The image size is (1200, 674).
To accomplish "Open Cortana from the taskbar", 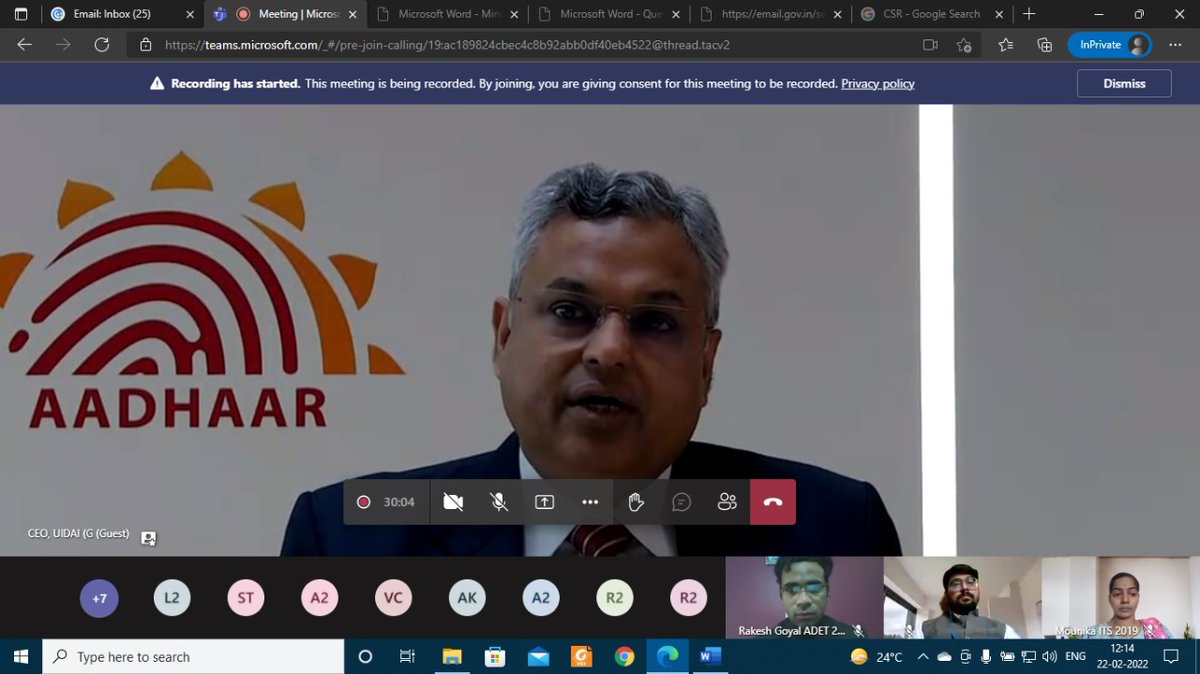I will (365, 657).
